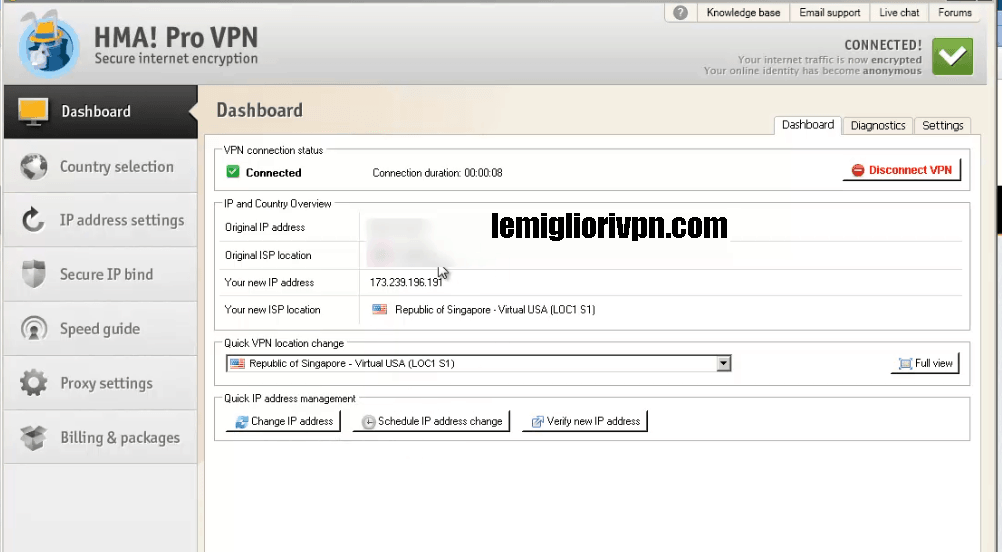The width and height of the screenshot is (1002, 552).
Task: Click the Full view window icon
Action: point(905,364)
